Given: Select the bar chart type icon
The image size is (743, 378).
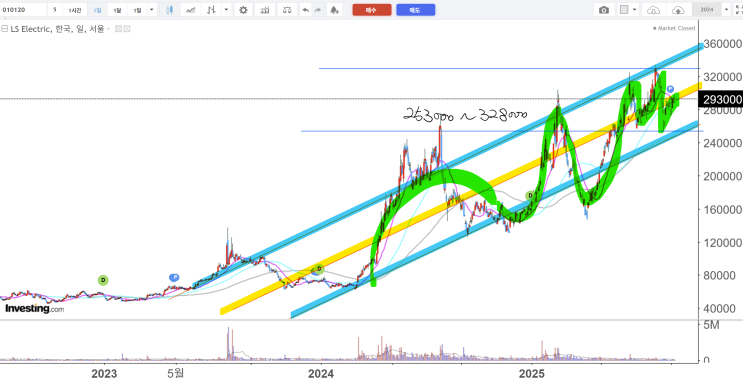Looking at the screenshot, I should [212, 10].
